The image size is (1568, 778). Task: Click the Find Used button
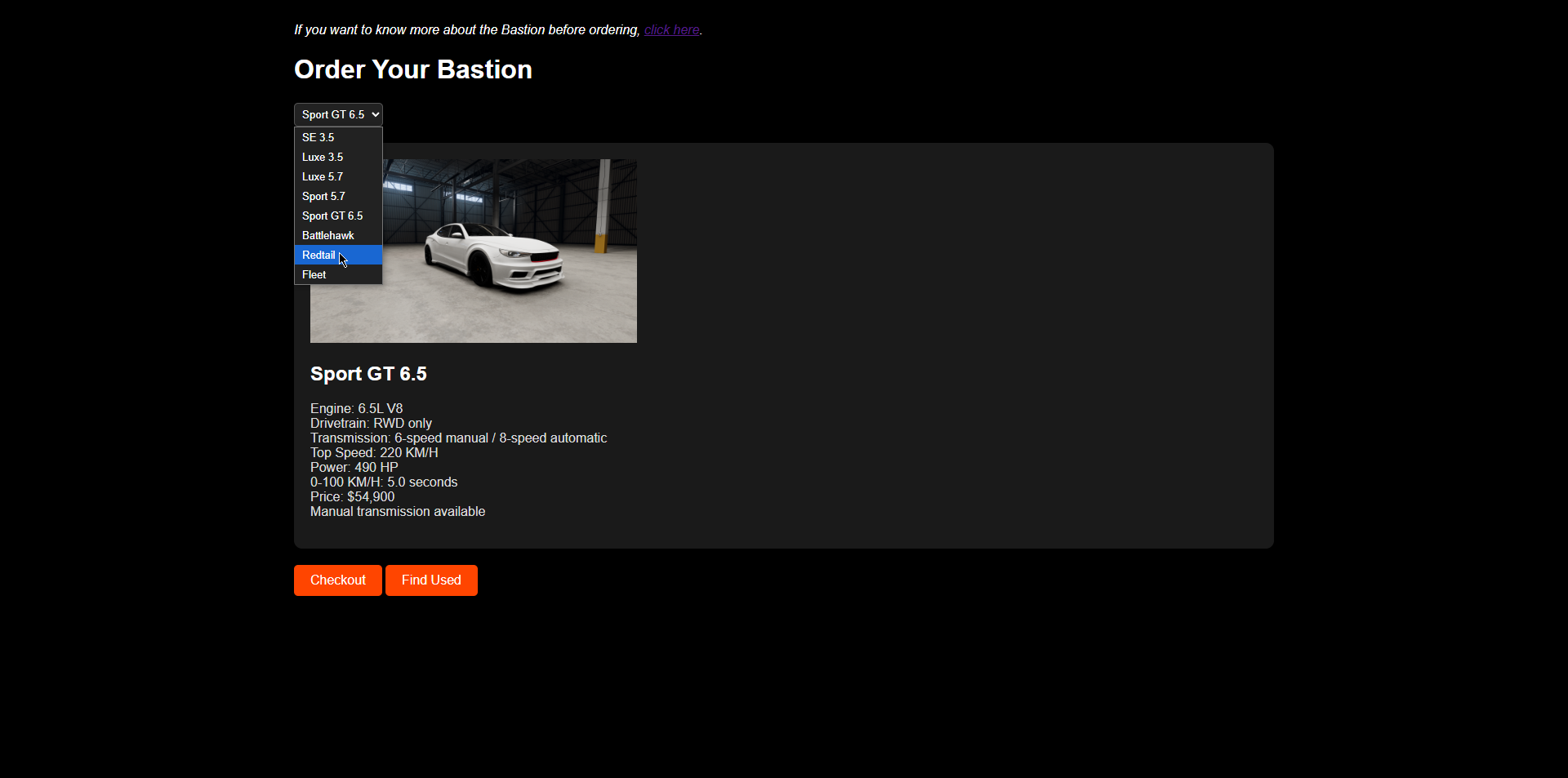(431, 580)
